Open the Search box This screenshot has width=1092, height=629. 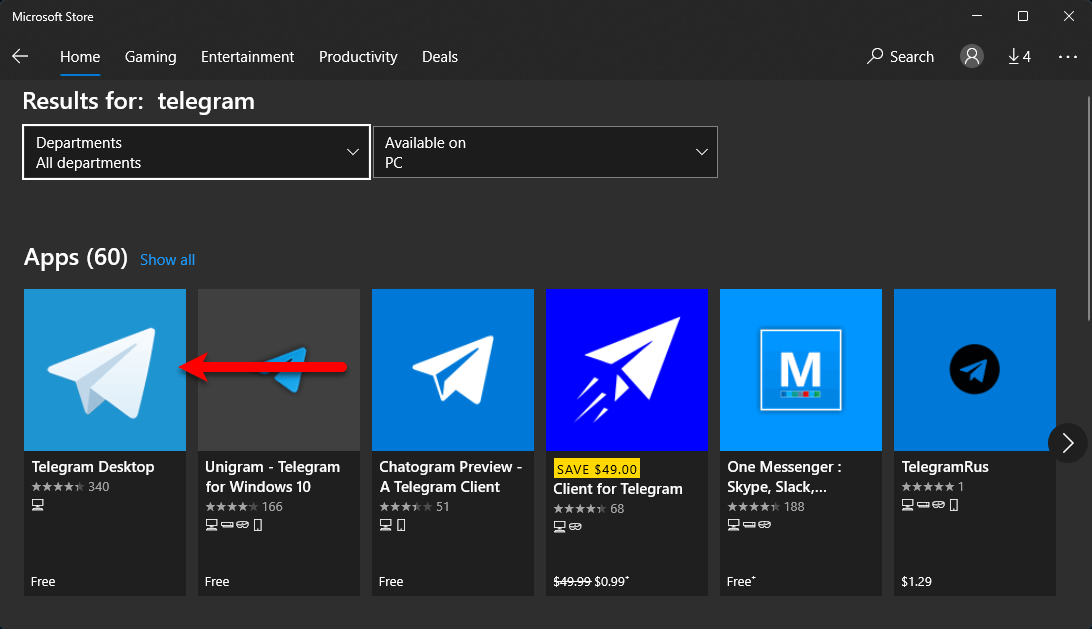coord(900,56)
